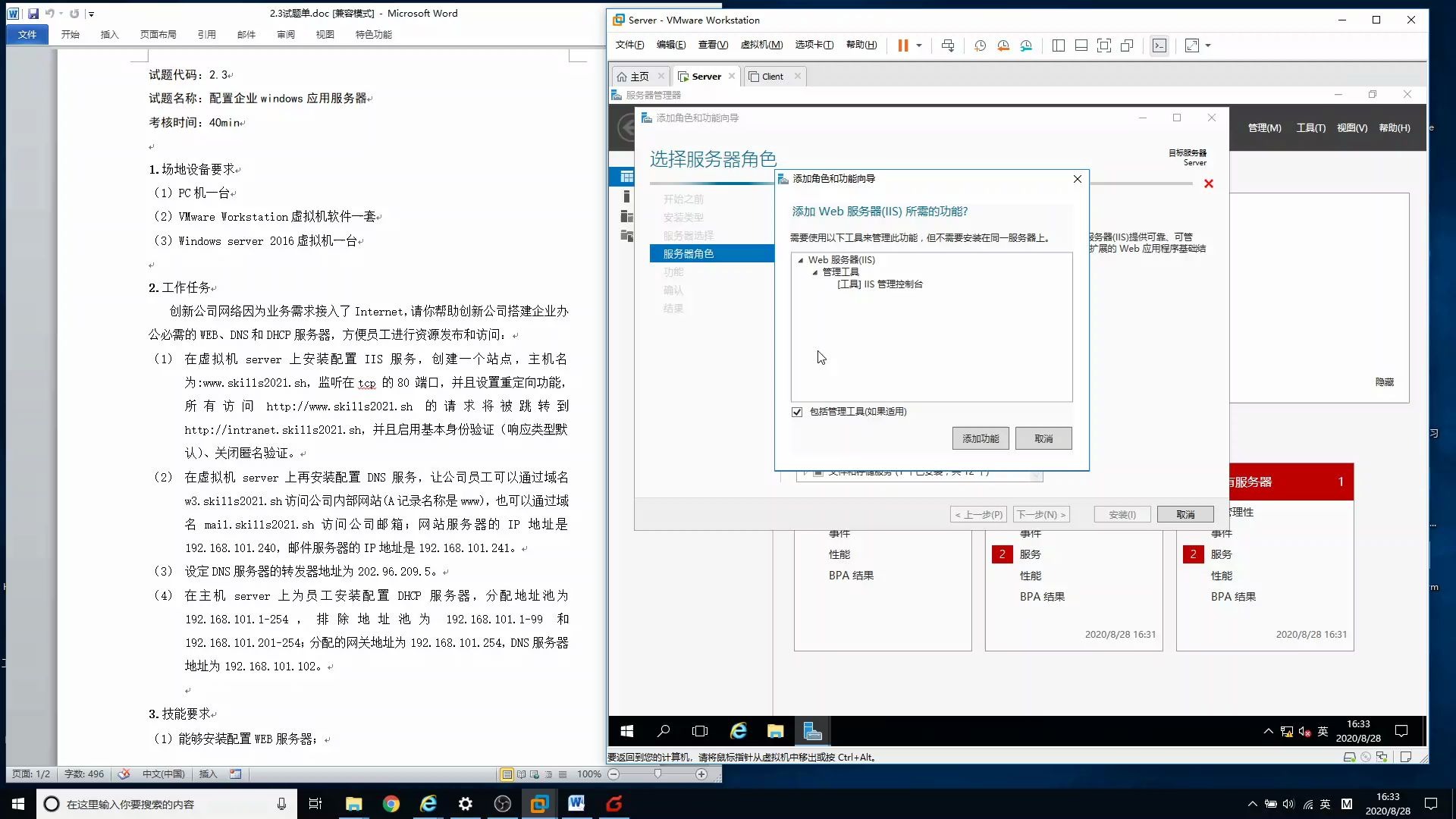Click Server Manager icon in guest taskbar
Viewport: 1456px width, 819px height.
(x=812, y=731)
